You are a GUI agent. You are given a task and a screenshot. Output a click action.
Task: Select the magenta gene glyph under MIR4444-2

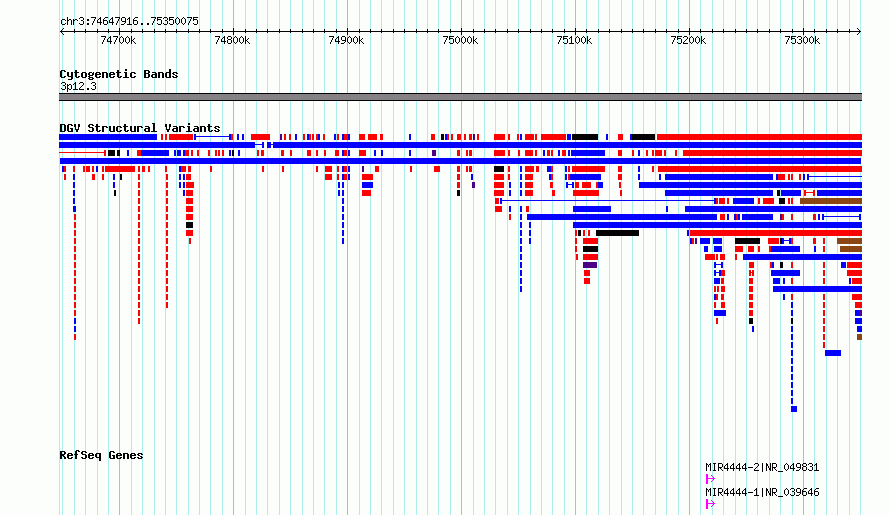tap(710, 479)
